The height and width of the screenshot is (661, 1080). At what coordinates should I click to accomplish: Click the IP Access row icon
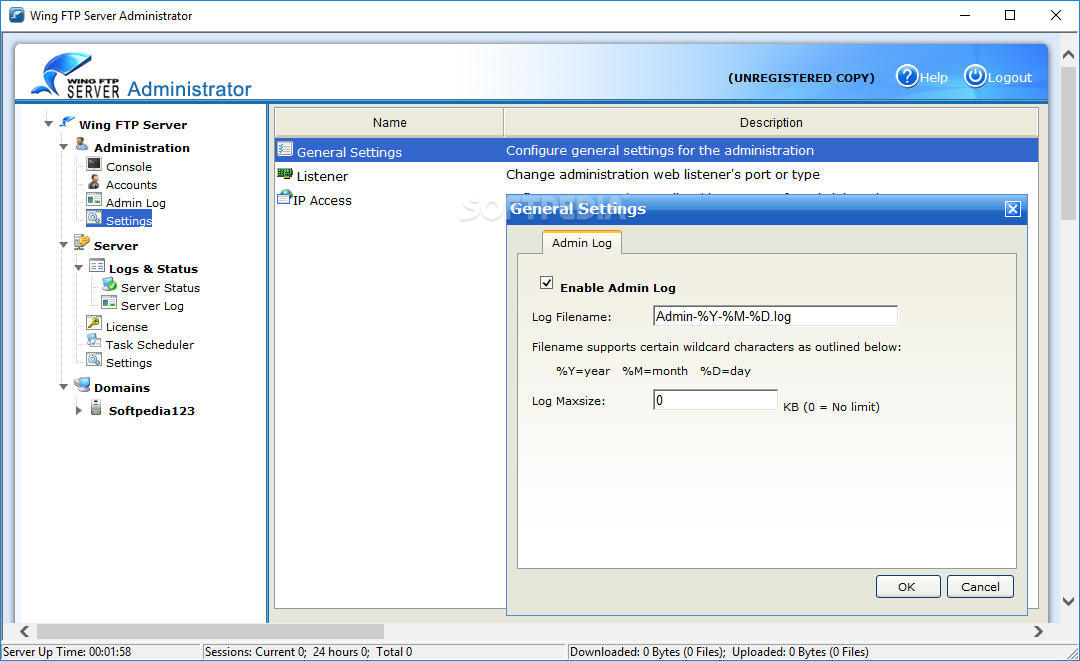point(284,198)
